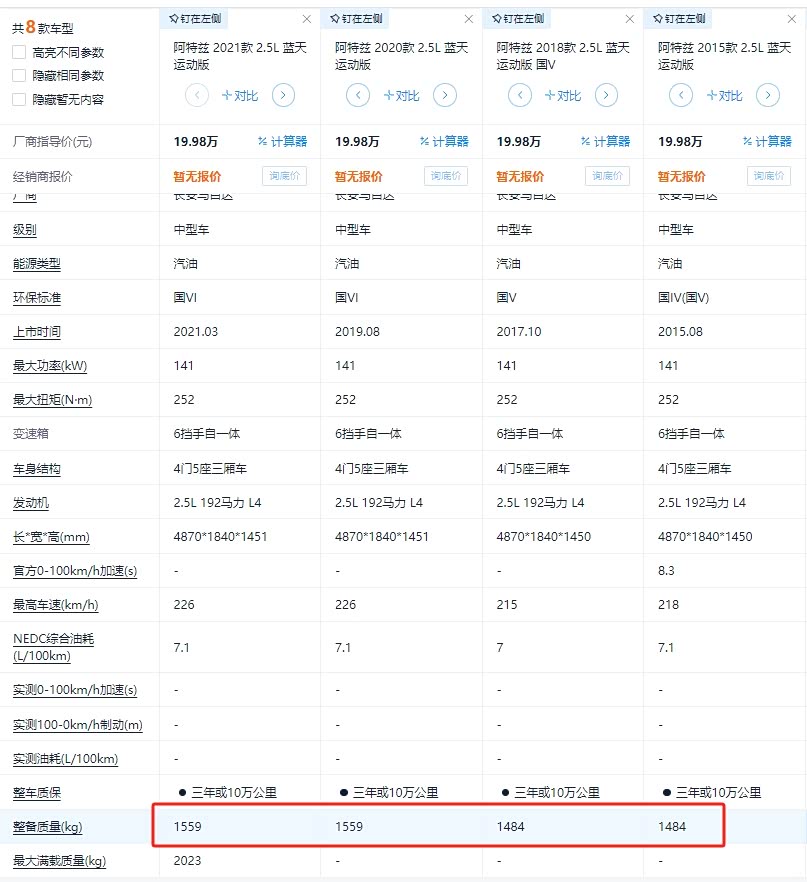This screenshot has width=807, height=882.
Task: Check 隐藏相同参数 option
Action: [x=20, y=76]
